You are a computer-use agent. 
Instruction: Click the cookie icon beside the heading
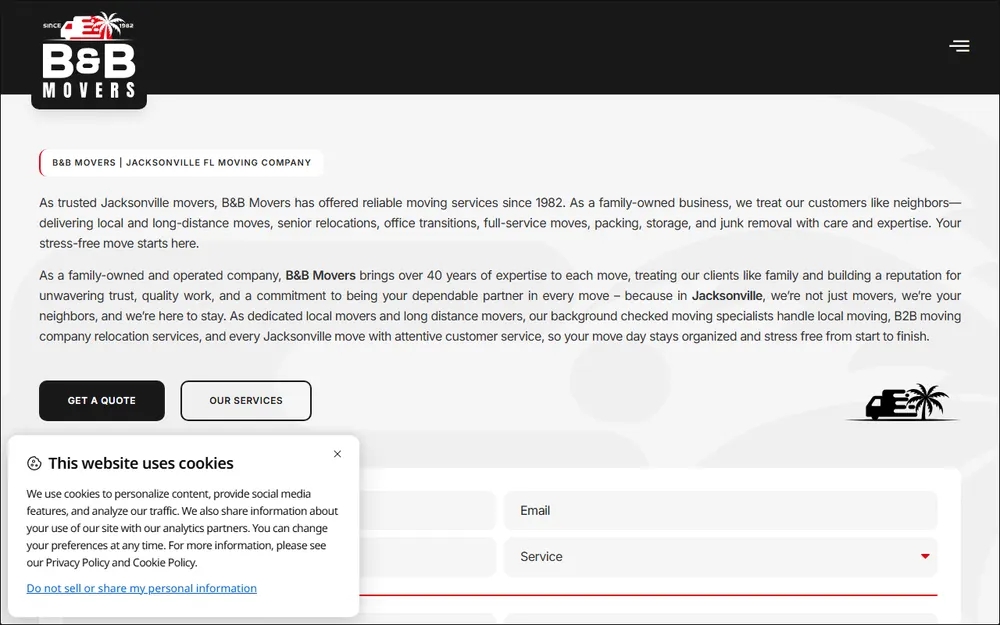click(x=34, y=464)
